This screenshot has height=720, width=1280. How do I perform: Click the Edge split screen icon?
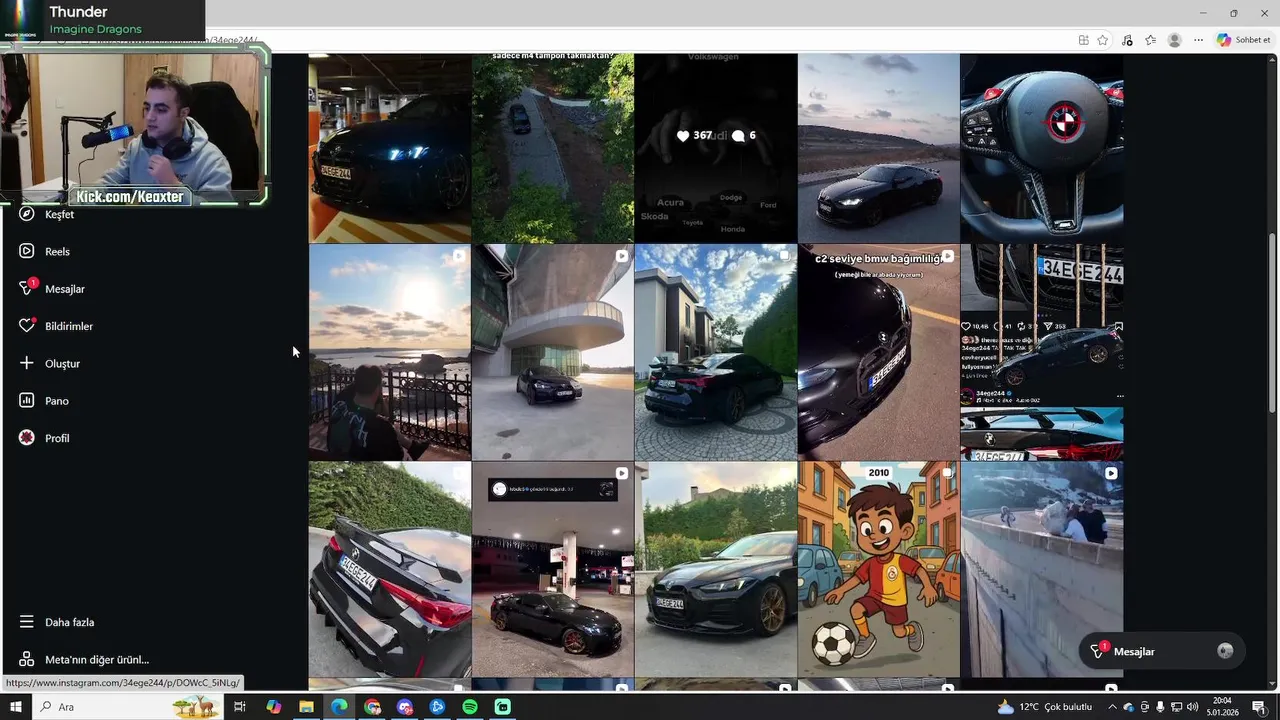pos(1084,40)
